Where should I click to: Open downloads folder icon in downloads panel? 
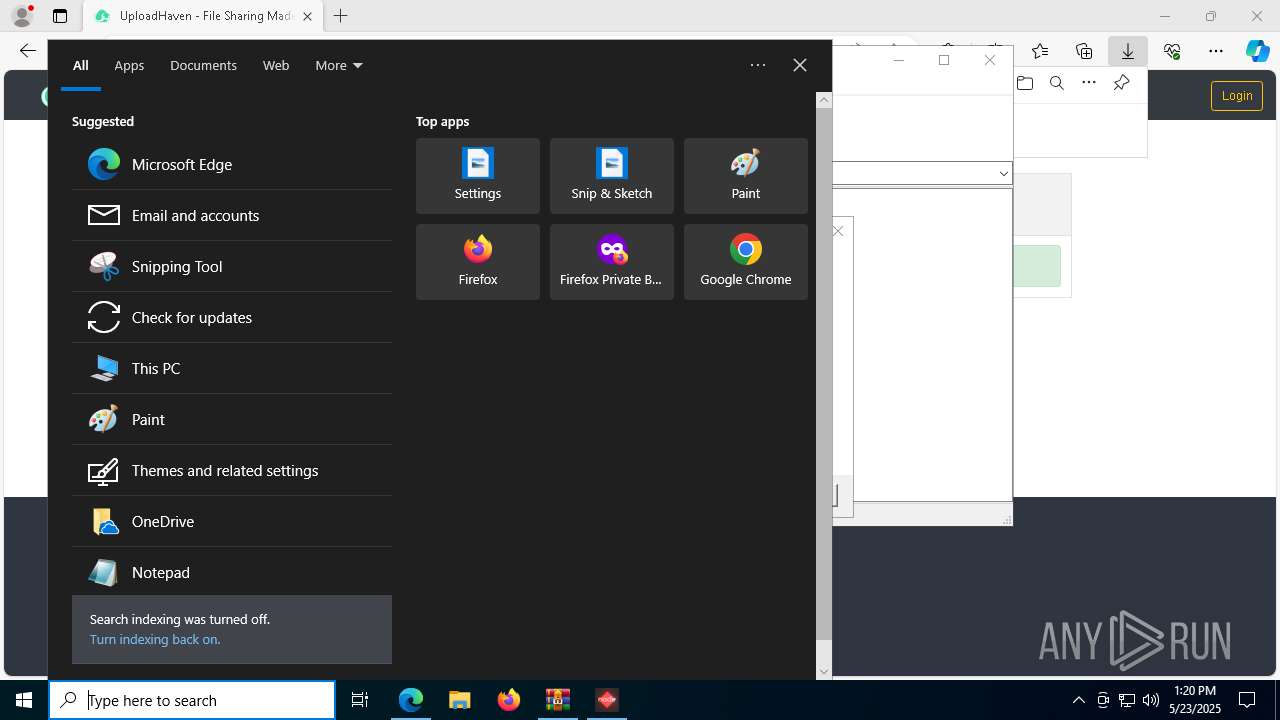tap(1025, 83)
